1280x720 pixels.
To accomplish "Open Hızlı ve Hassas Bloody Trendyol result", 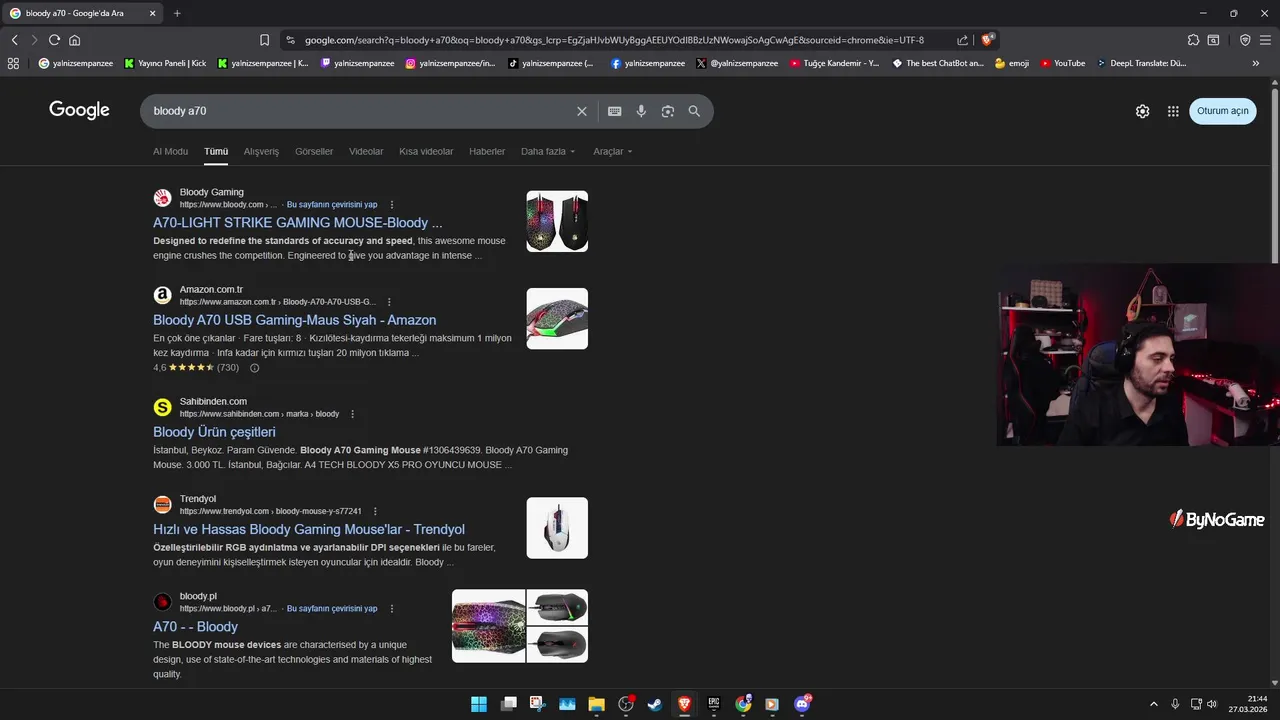I will coord(309,529).
